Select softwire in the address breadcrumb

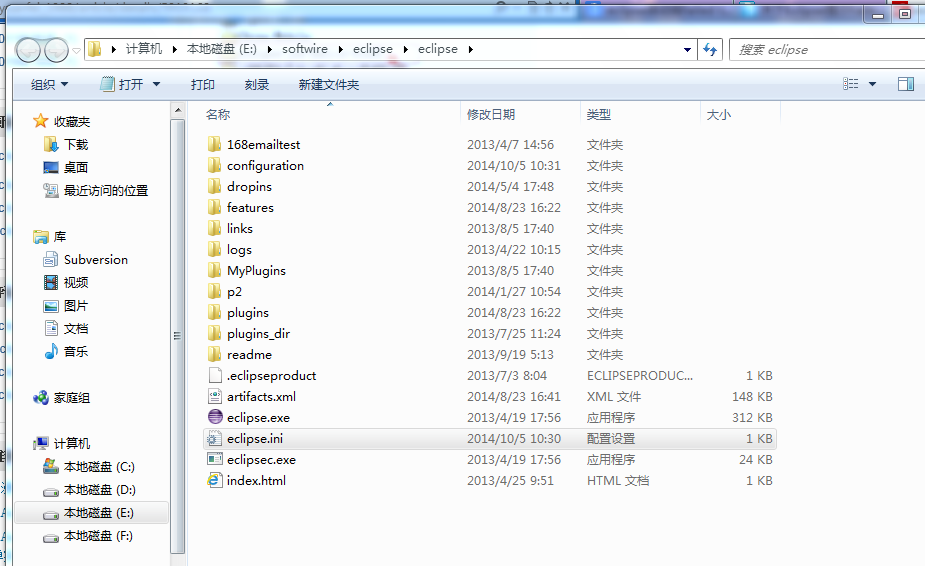304,49
